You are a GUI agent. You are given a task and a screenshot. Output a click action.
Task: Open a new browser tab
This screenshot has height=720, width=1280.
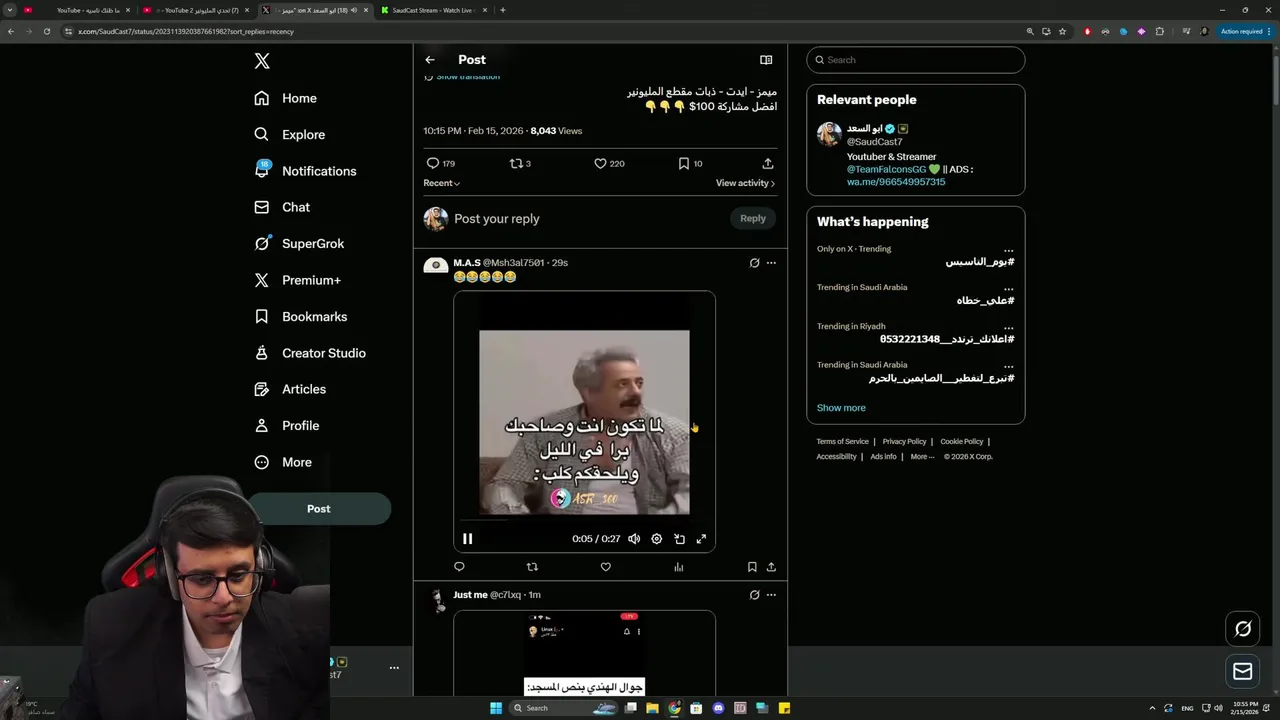coord(502,10)
